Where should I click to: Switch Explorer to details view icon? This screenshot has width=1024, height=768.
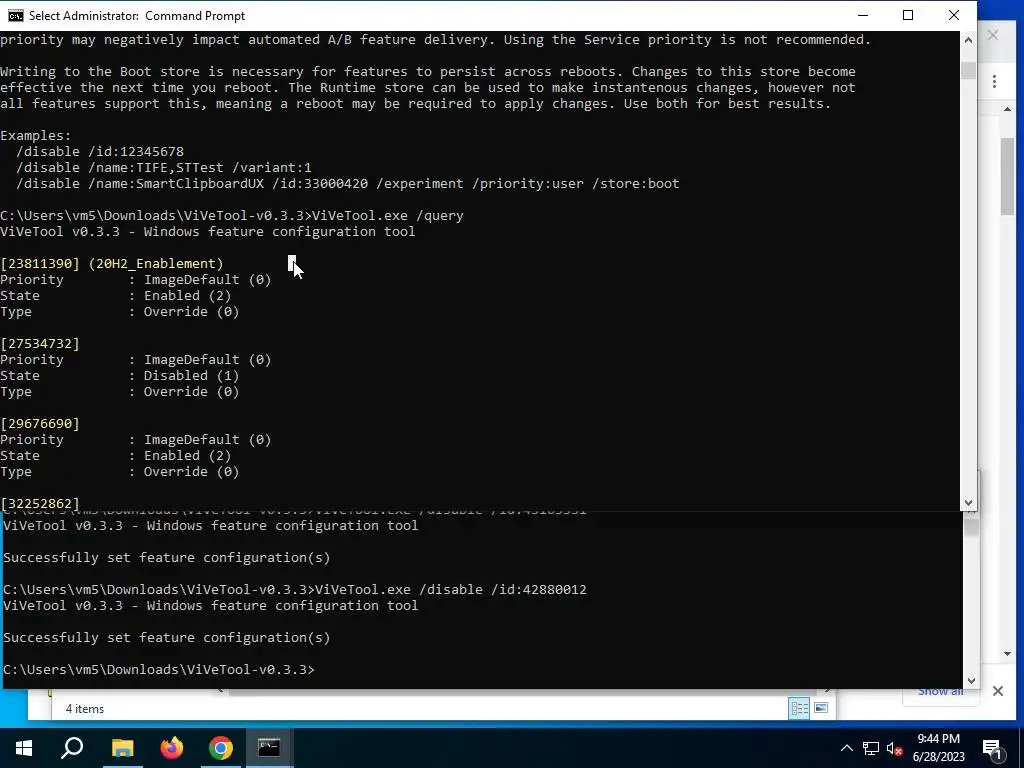tap(799, 709)
